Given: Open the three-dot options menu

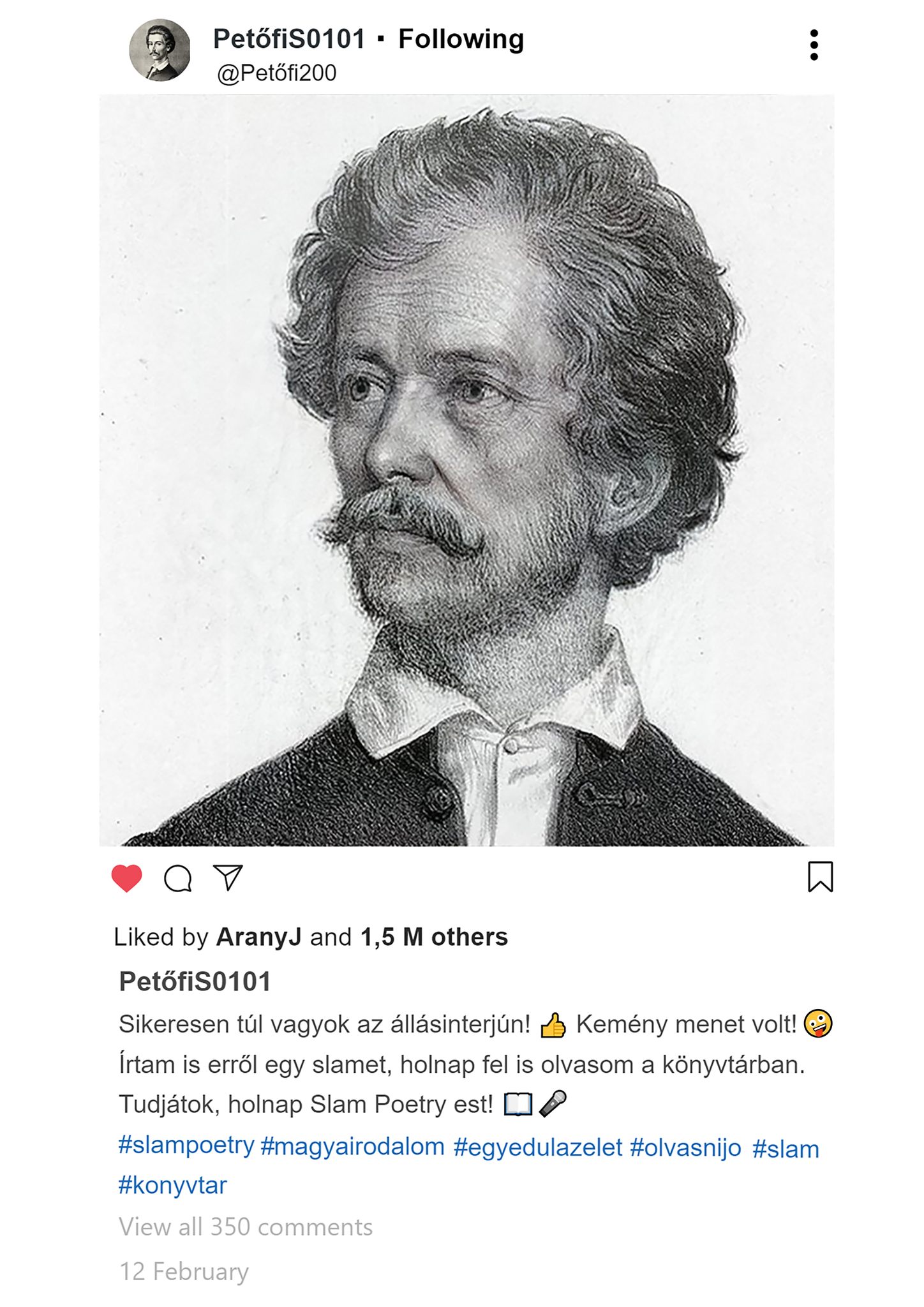Looking at the screenshot, I should coord(814,45).
